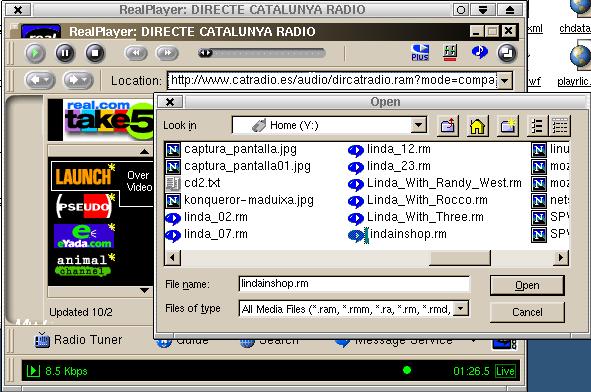Click the rewind playback button

click(136, 53)
